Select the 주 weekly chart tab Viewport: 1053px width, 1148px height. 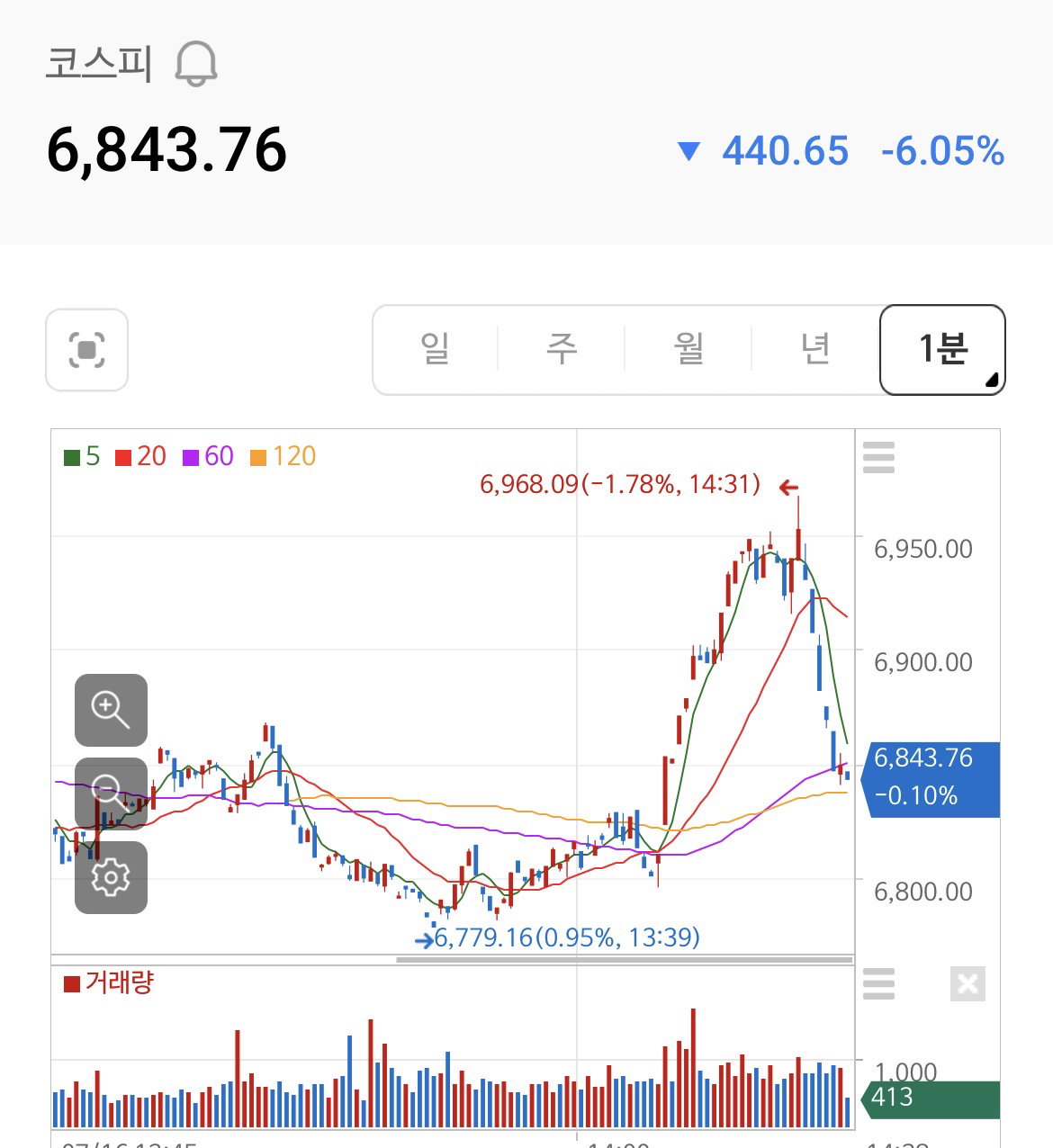[x=562, y=349]
